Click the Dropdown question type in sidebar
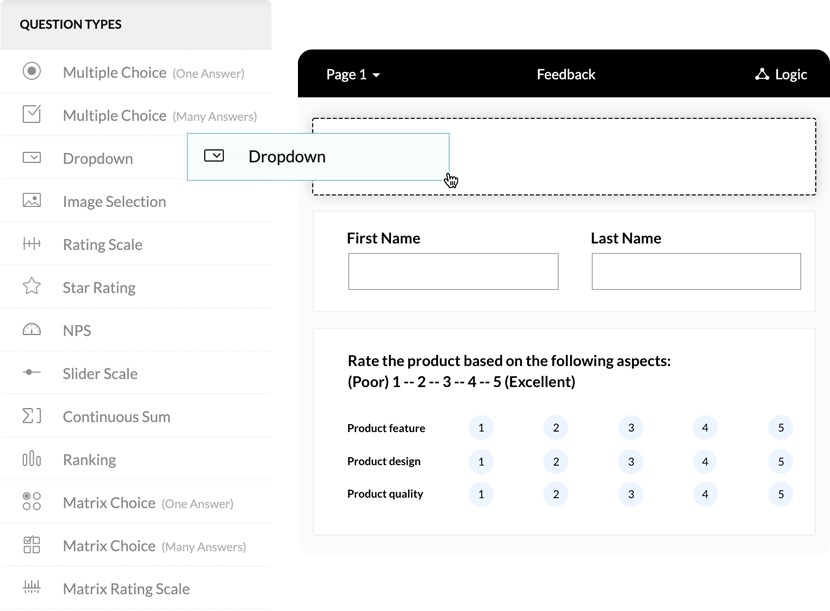This screenshot has width=830, height=611. 98,158
